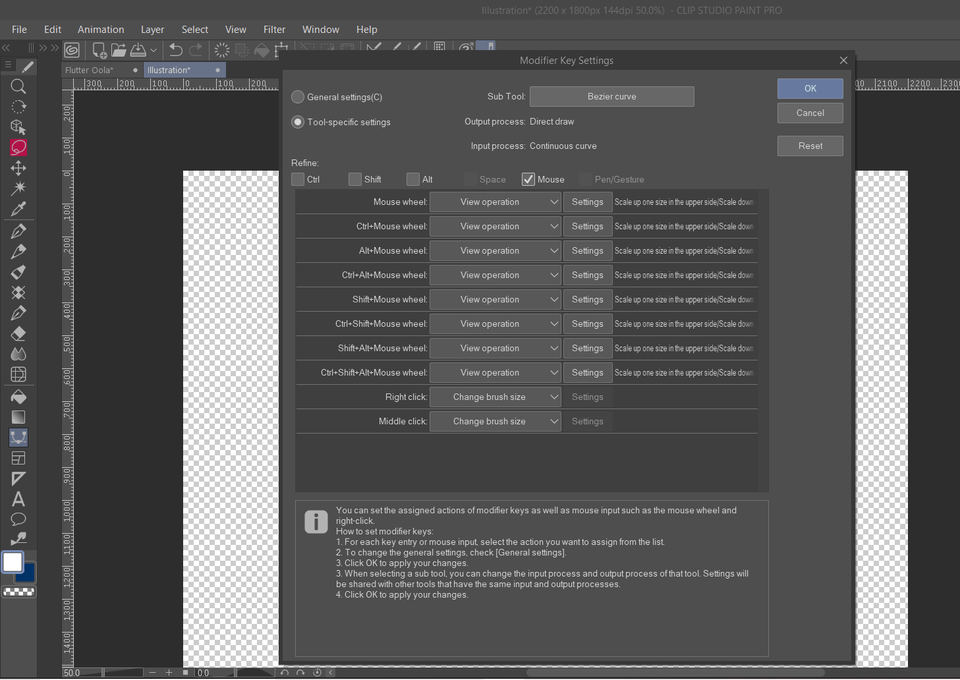This screenshot has height=680, width=960.
Task: Select the paint bucket Fill tool
Action: click(18, 397)
